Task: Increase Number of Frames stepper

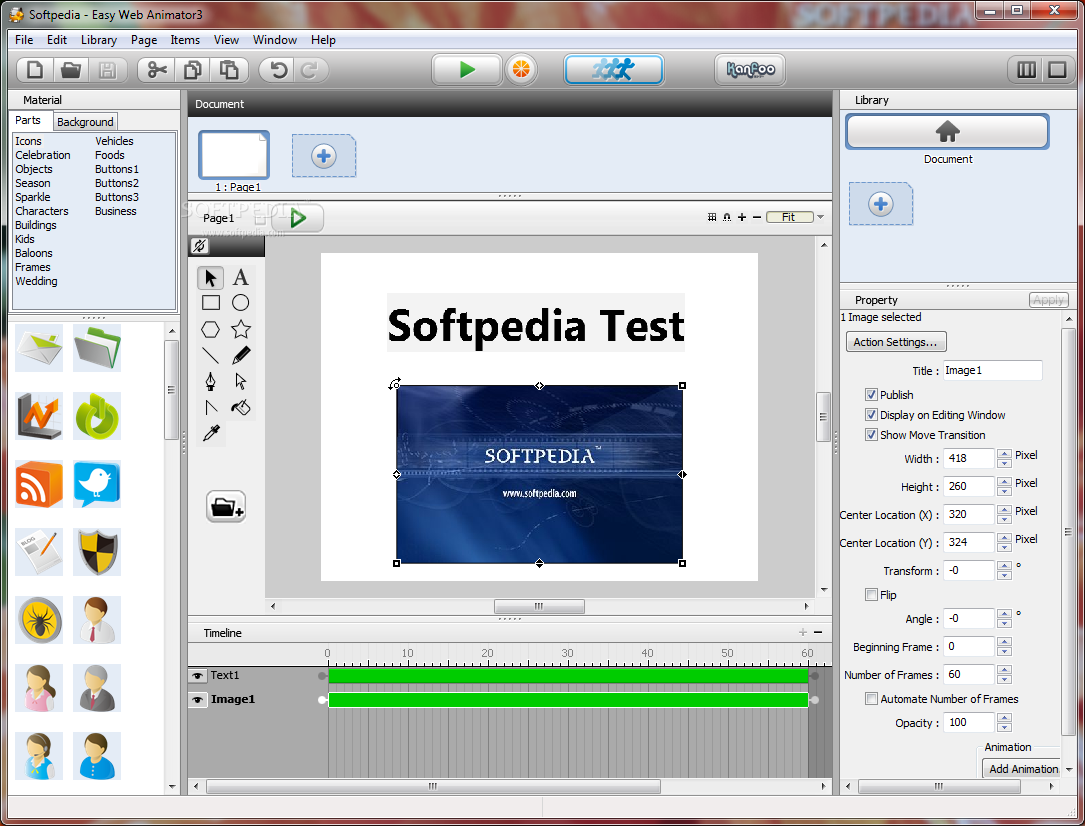Action: 1004,670
